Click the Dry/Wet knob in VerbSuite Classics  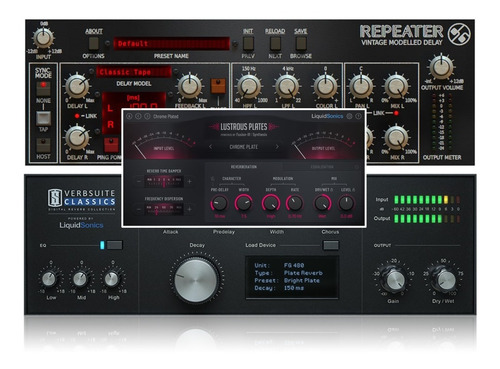tap(445, 280)
